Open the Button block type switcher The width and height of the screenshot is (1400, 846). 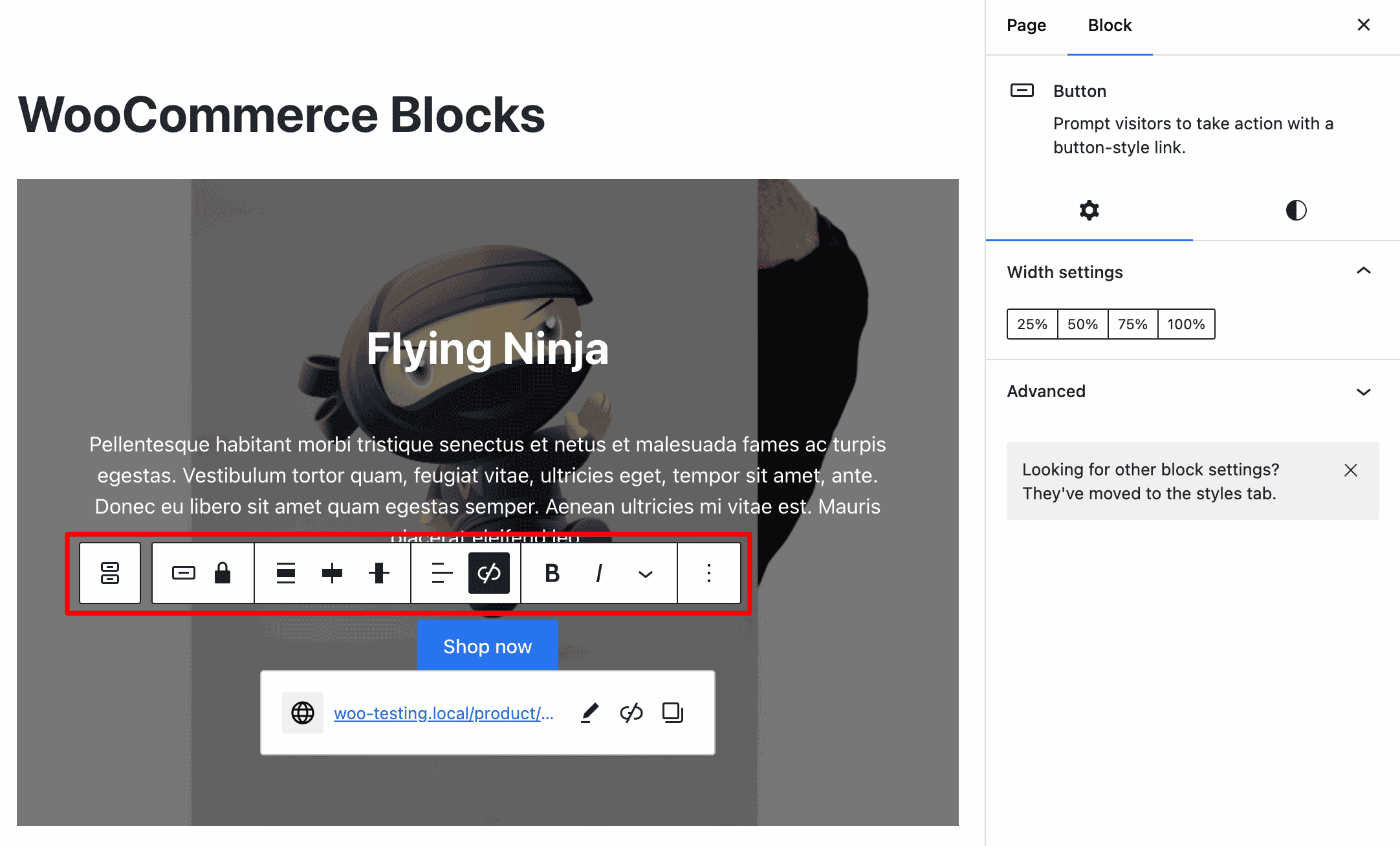point(184,573)
